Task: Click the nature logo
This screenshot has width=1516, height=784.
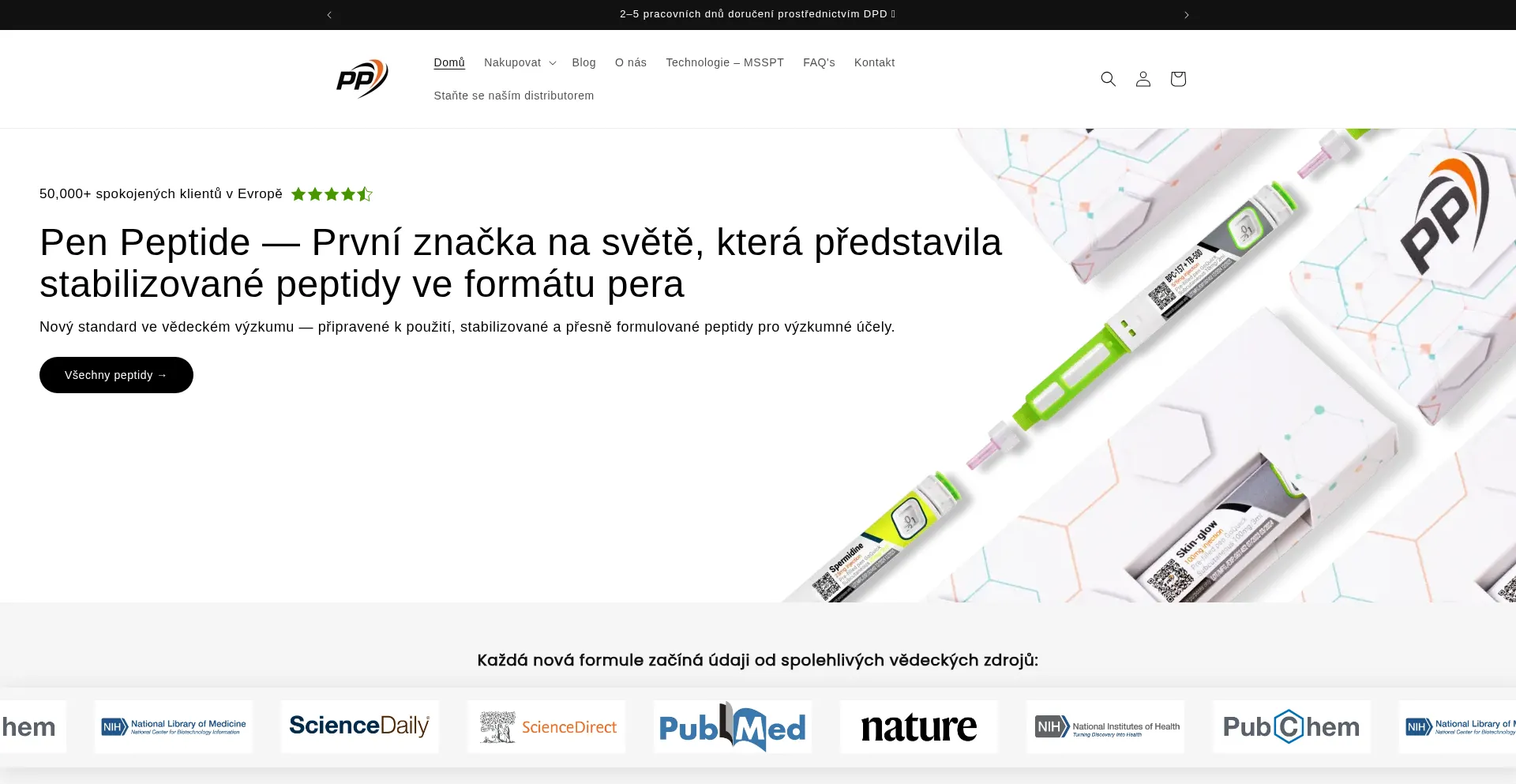Action: [x=919, y=726]
